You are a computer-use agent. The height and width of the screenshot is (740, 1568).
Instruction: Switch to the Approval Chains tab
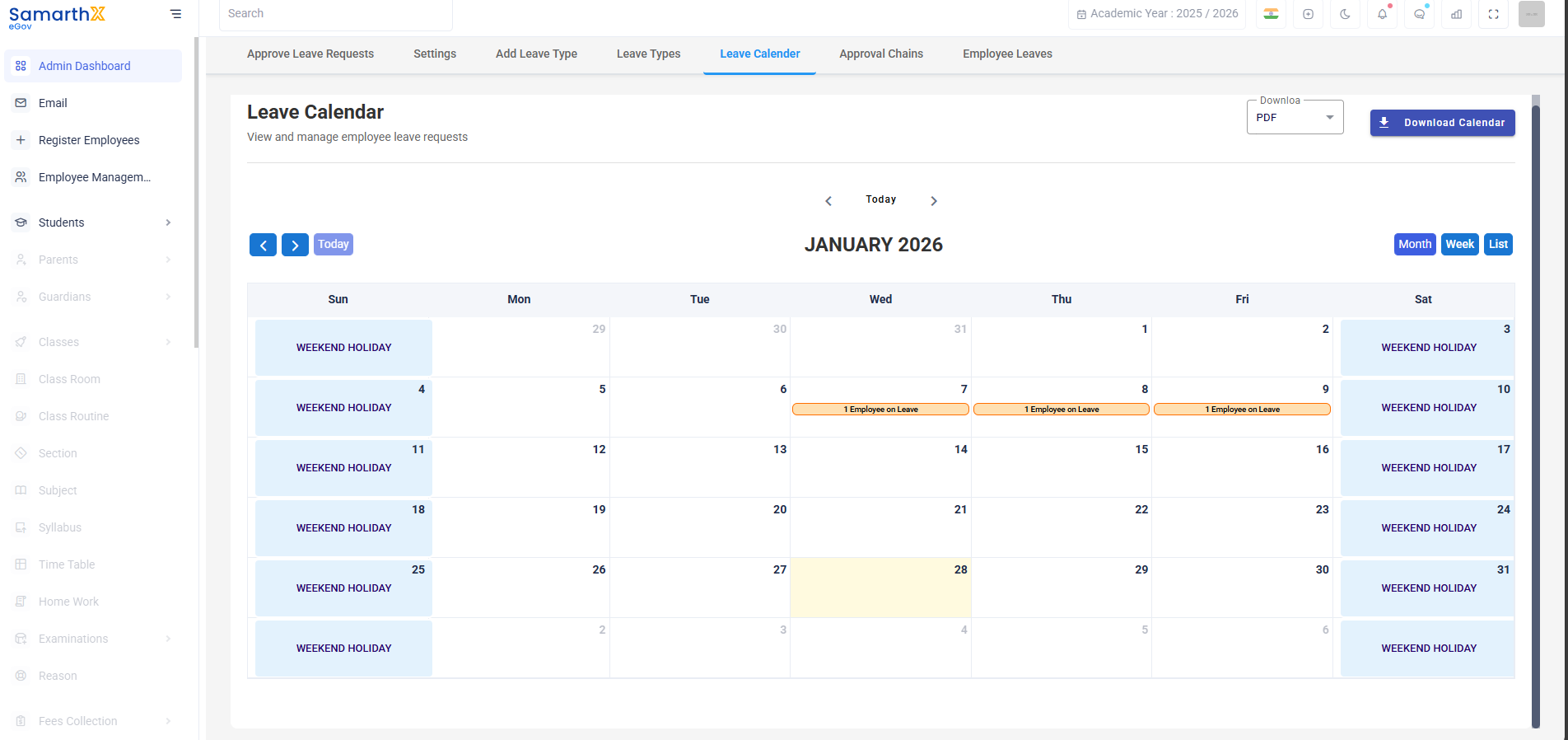881,54
